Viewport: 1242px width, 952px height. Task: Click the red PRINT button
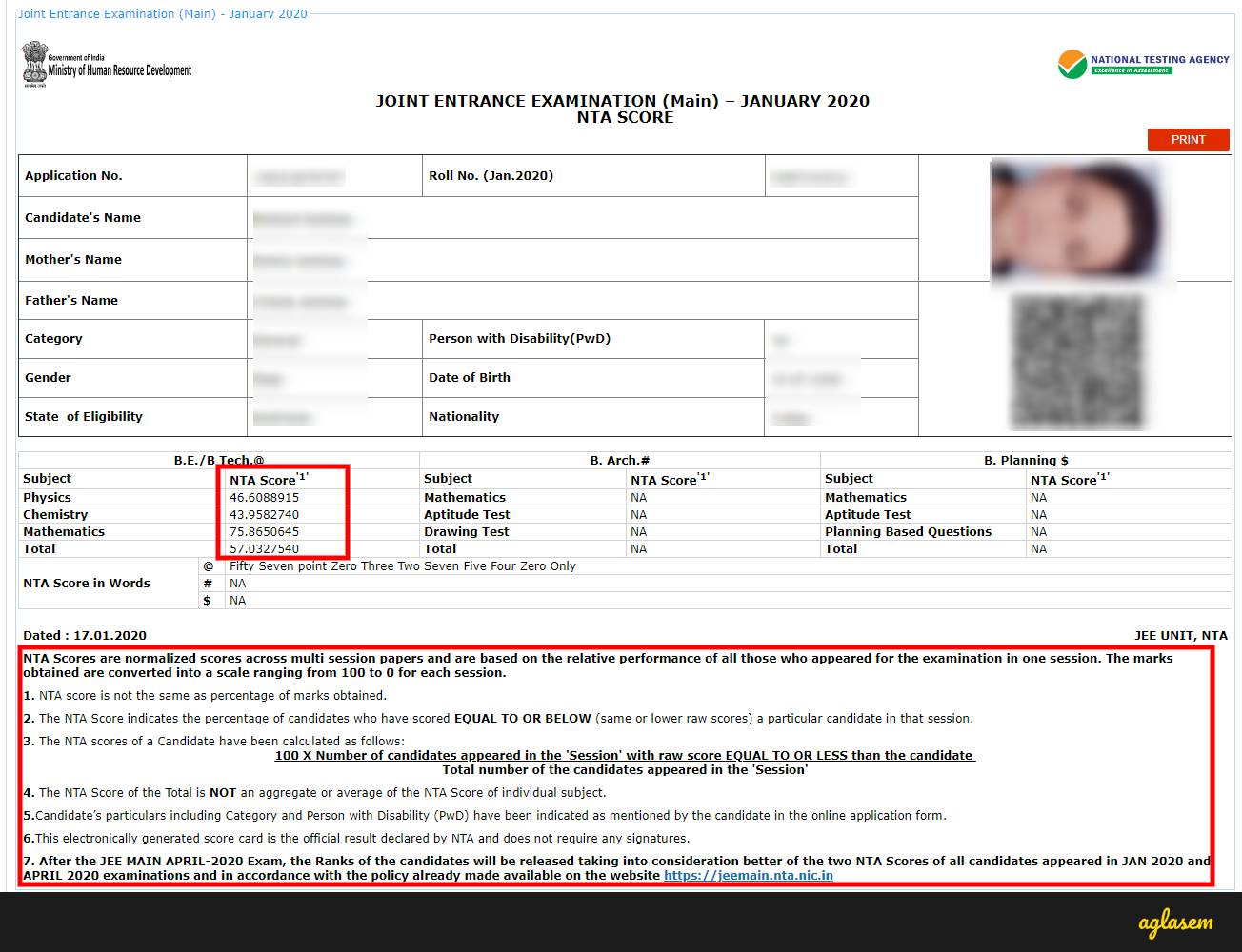(1188, 140)
